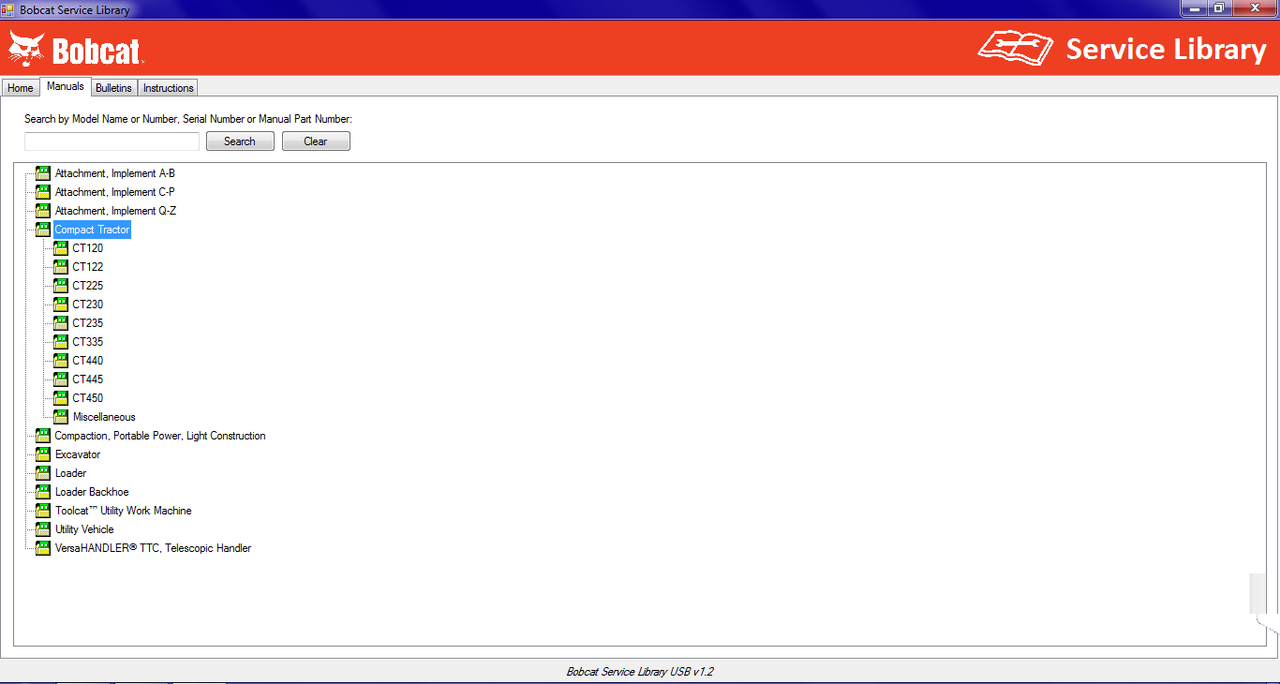1280x684 pixels.
Task: Select the CT122 model
Action: pos(88,267)
